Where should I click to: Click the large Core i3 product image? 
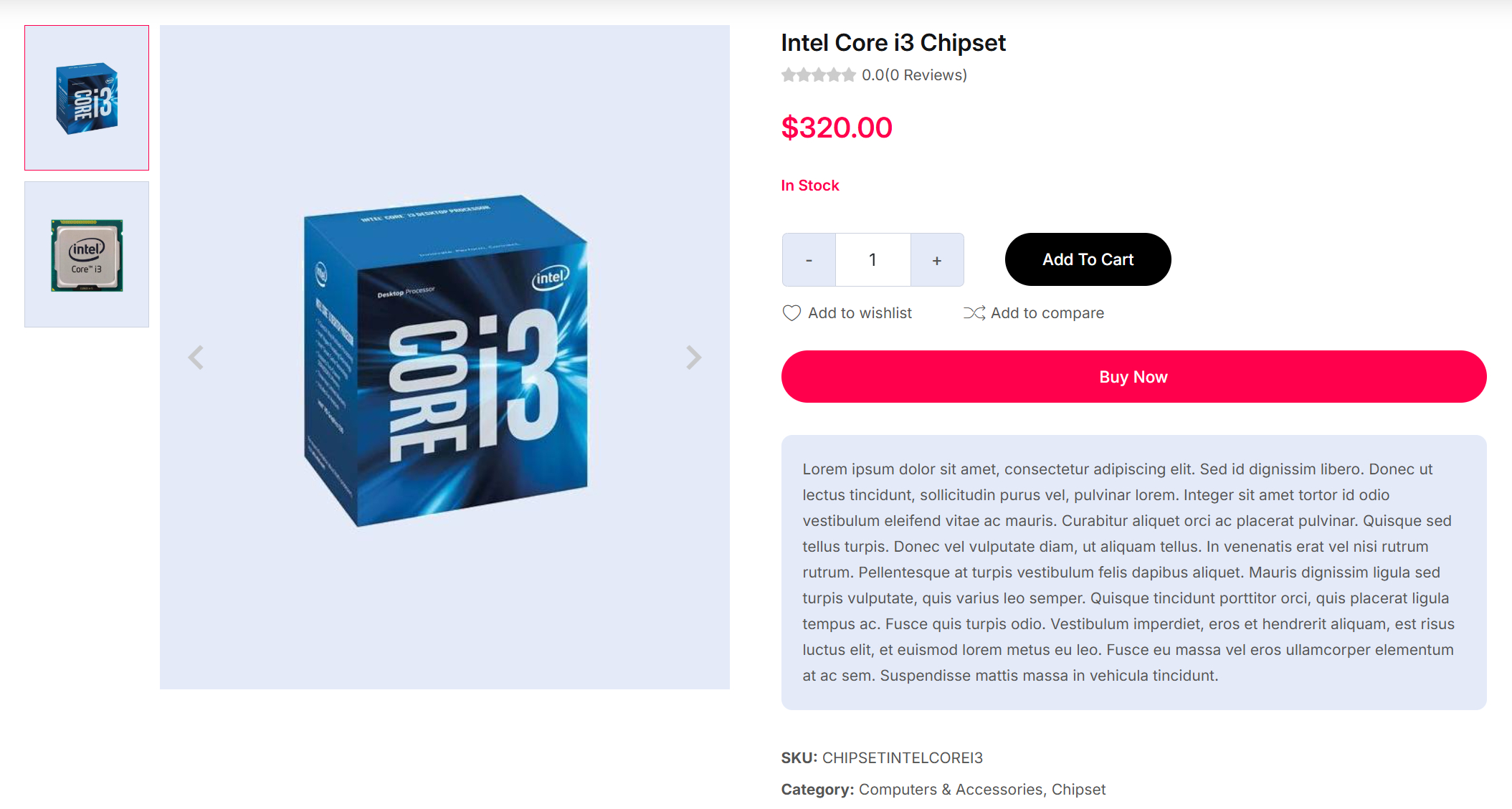tap(444, 358)
